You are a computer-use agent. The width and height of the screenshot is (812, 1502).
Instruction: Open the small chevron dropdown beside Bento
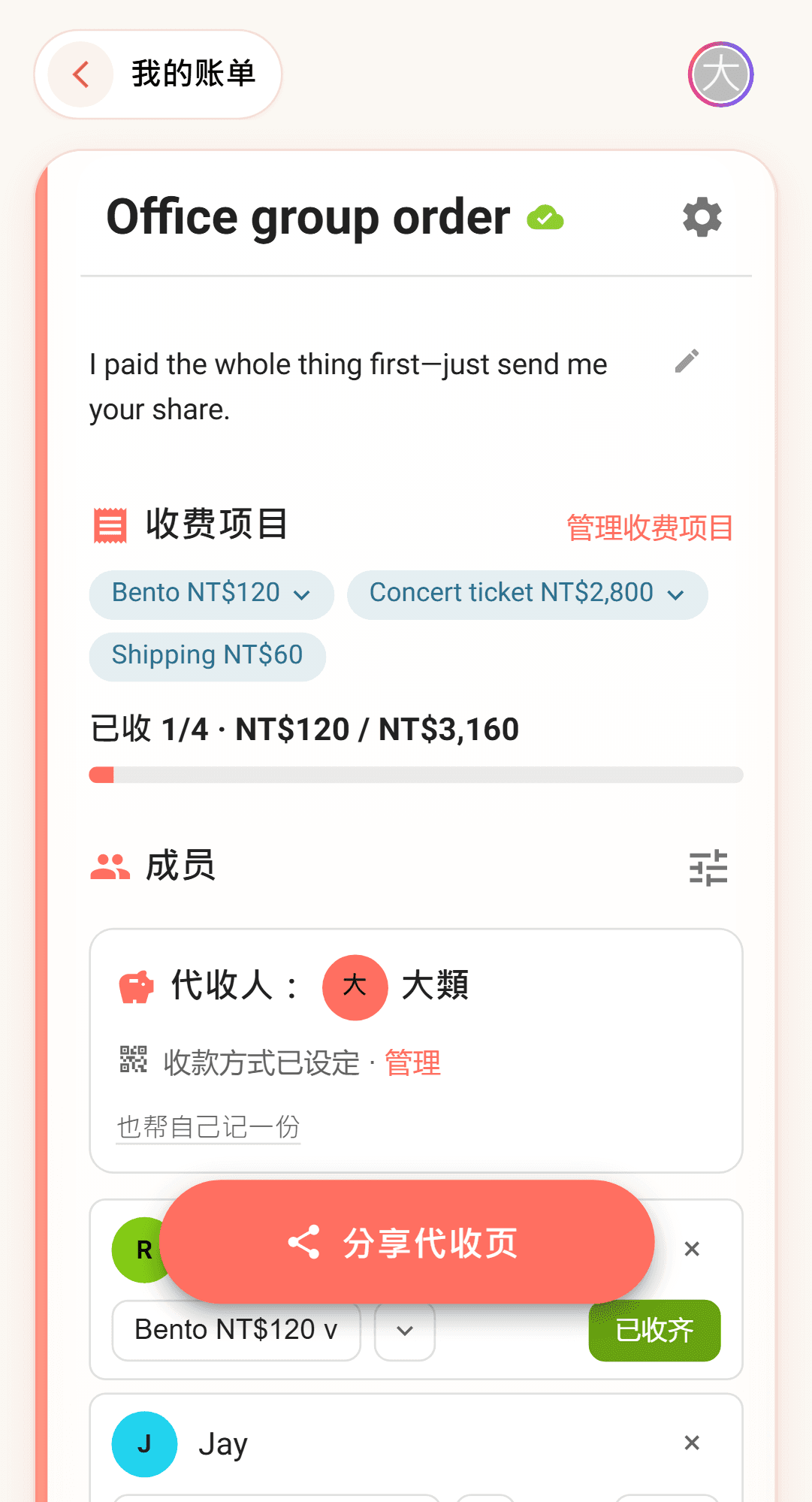click(x=405, y=1331)
